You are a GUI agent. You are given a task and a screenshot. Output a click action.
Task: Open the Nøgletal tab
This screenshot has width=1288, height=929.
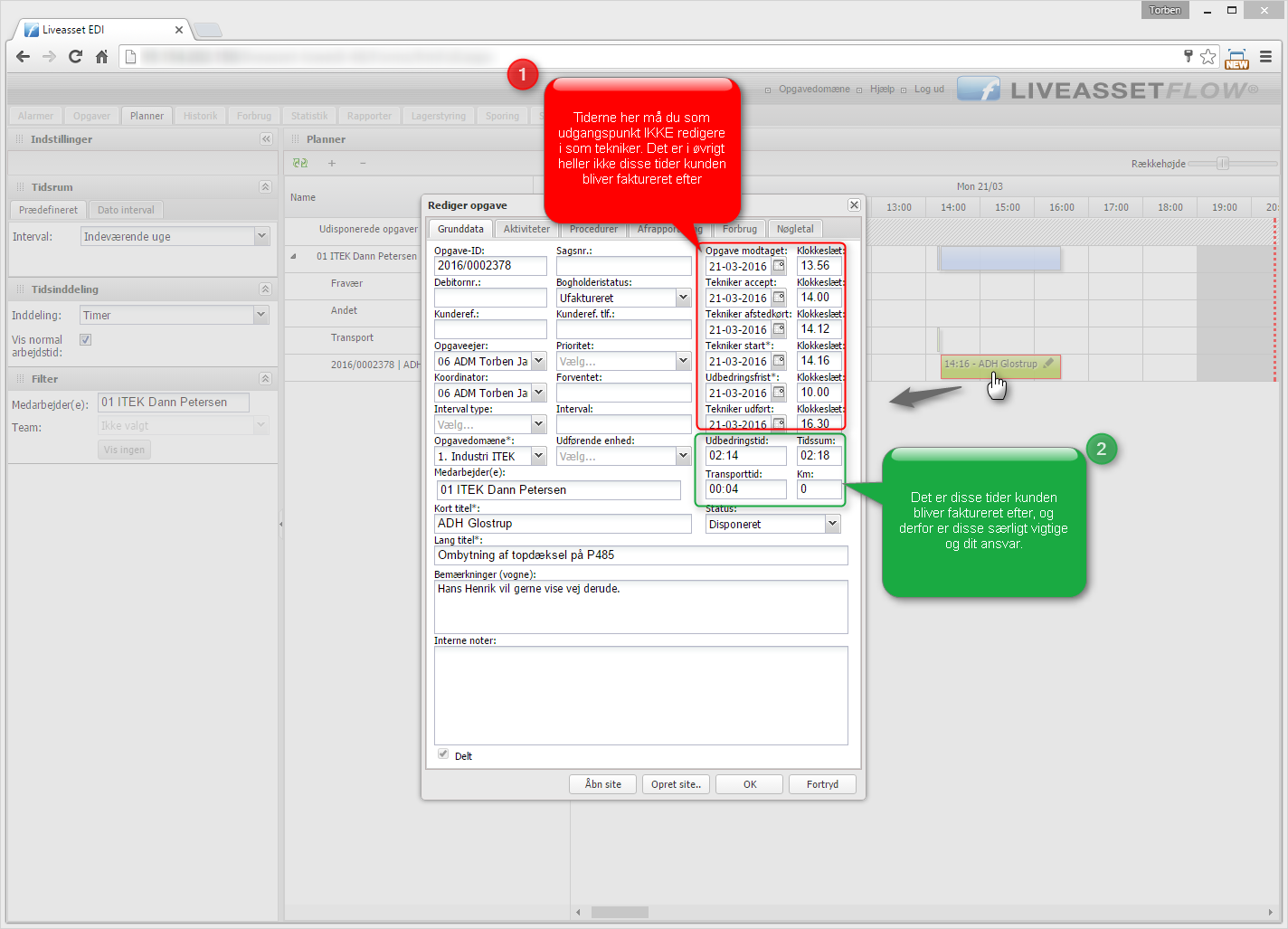pyautogui.click(x=795, y=229)
